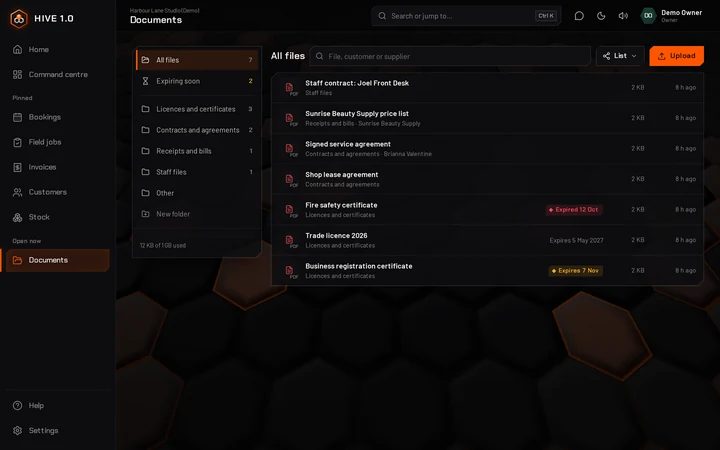Screen dimensions: 720x450
Task: Open the Demo Owner avatar
Action: [648, 16]
